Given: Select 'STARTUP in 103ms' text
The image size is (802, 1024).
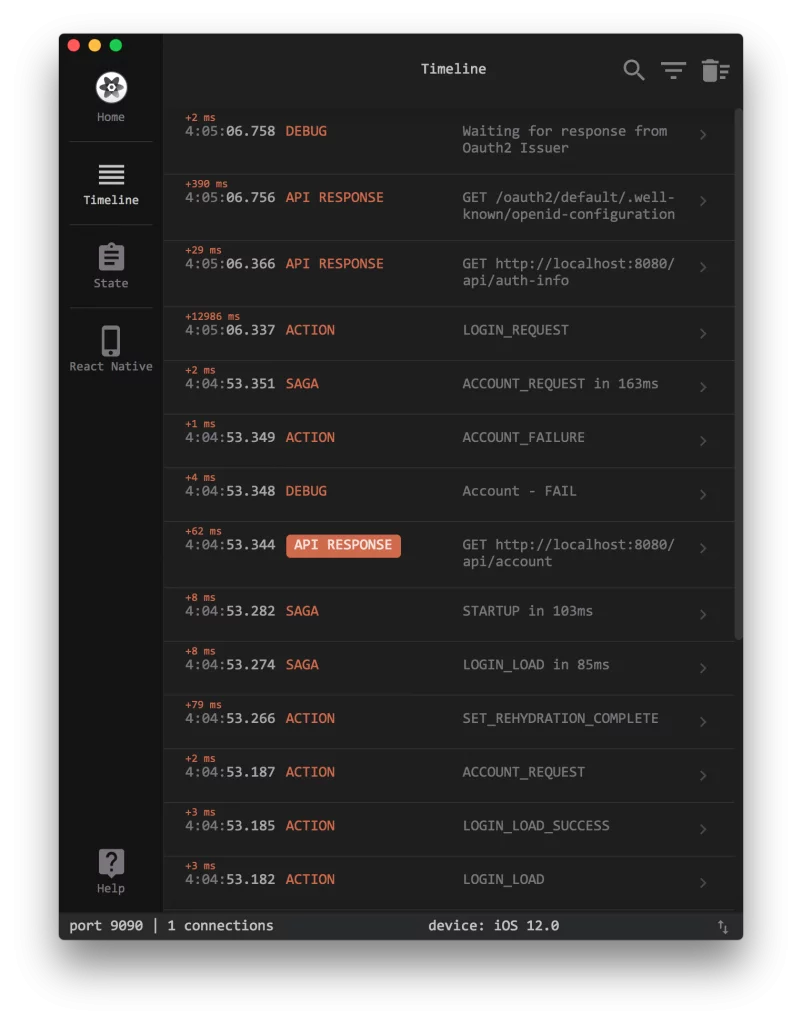Looking at the screenshot, I should pos(528,611).
